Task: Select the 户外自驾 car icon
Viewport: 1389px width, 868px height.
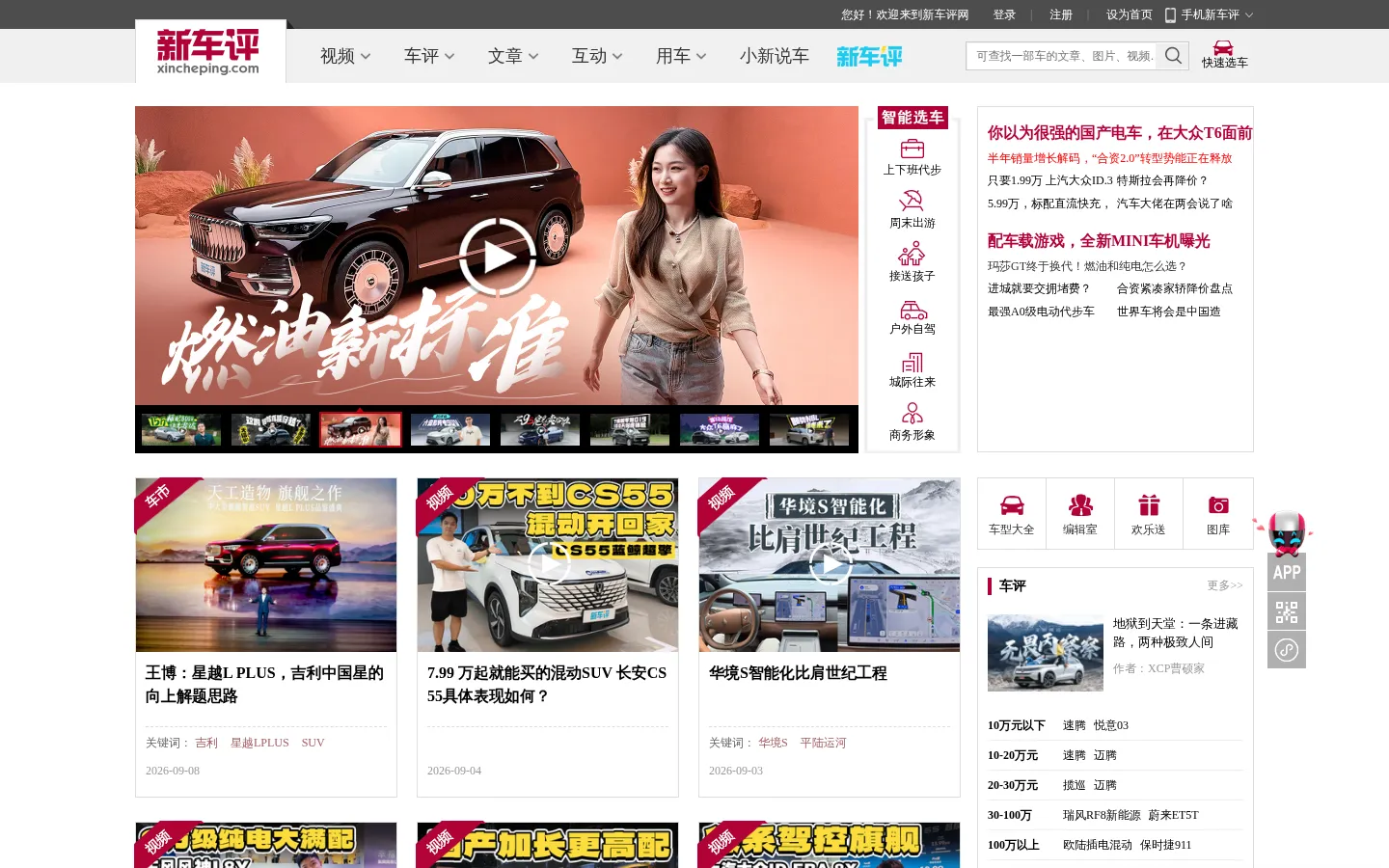Action: [912, 309]
